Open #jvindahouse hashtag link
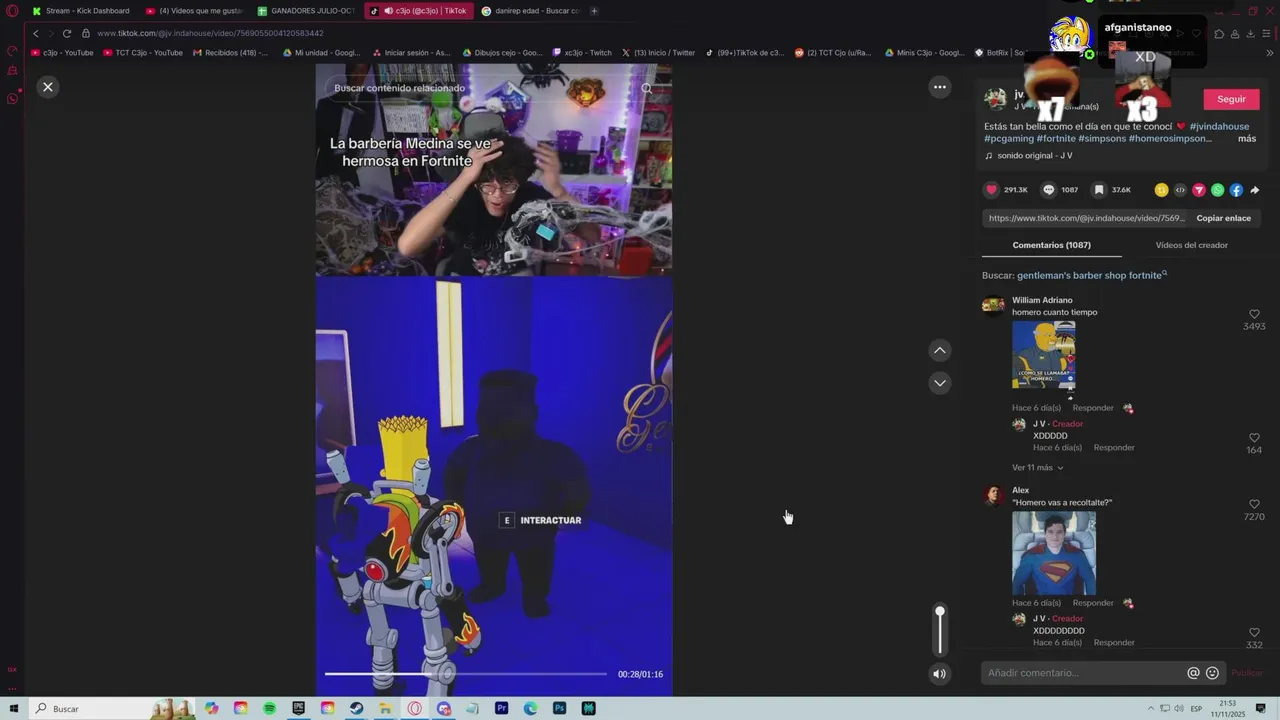The image size is (1280, 720). (1219, 127)
